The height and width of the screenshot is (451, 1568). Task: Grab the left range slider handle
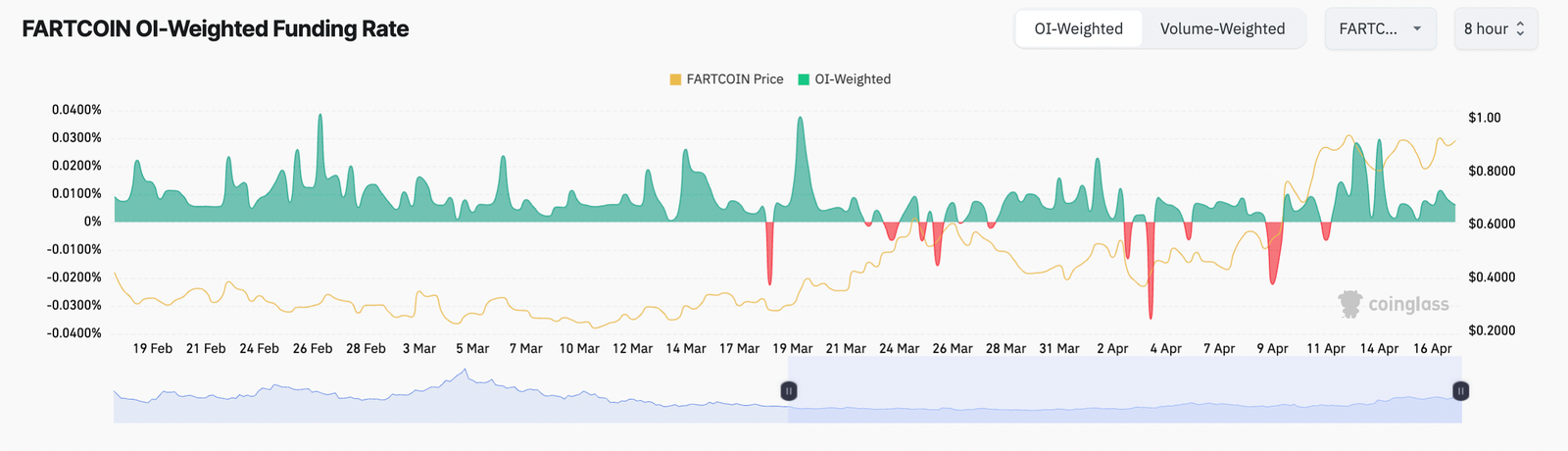click(x=788, y=391)
